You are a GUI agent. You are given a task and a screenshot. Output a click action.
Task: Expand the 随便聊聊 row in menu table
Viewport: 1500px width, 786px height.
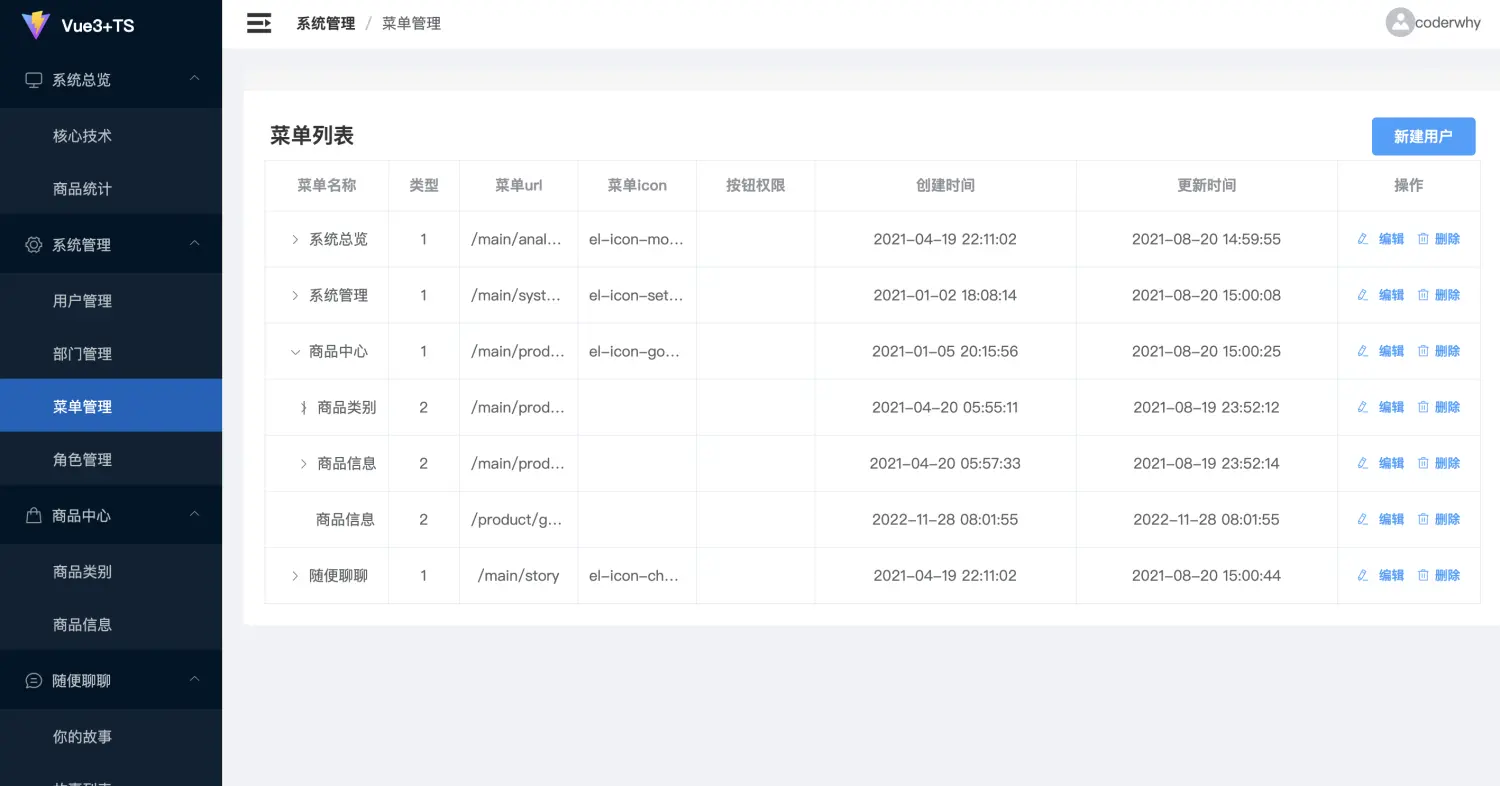point(295,576)
